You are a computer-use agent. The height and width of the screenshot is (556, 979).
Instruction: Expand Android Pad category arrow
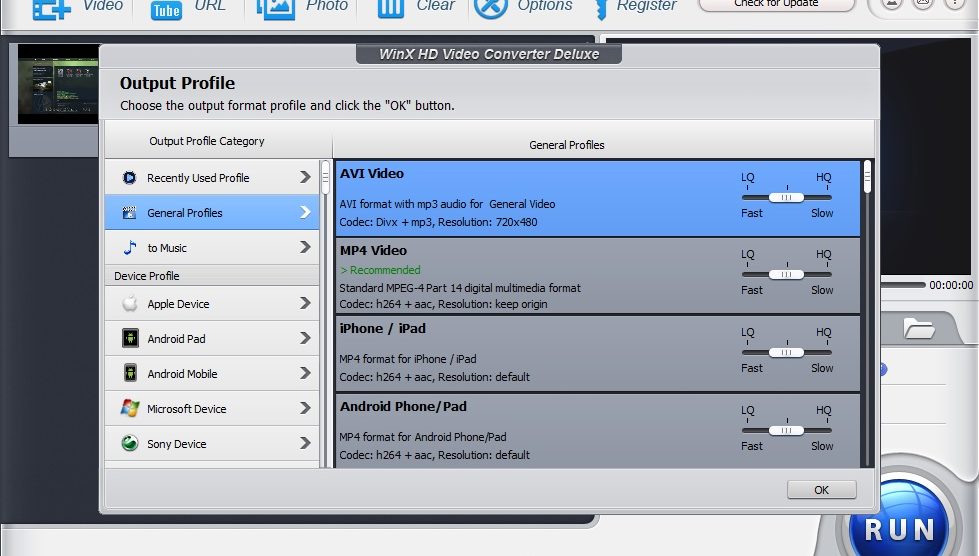(305, 338)
